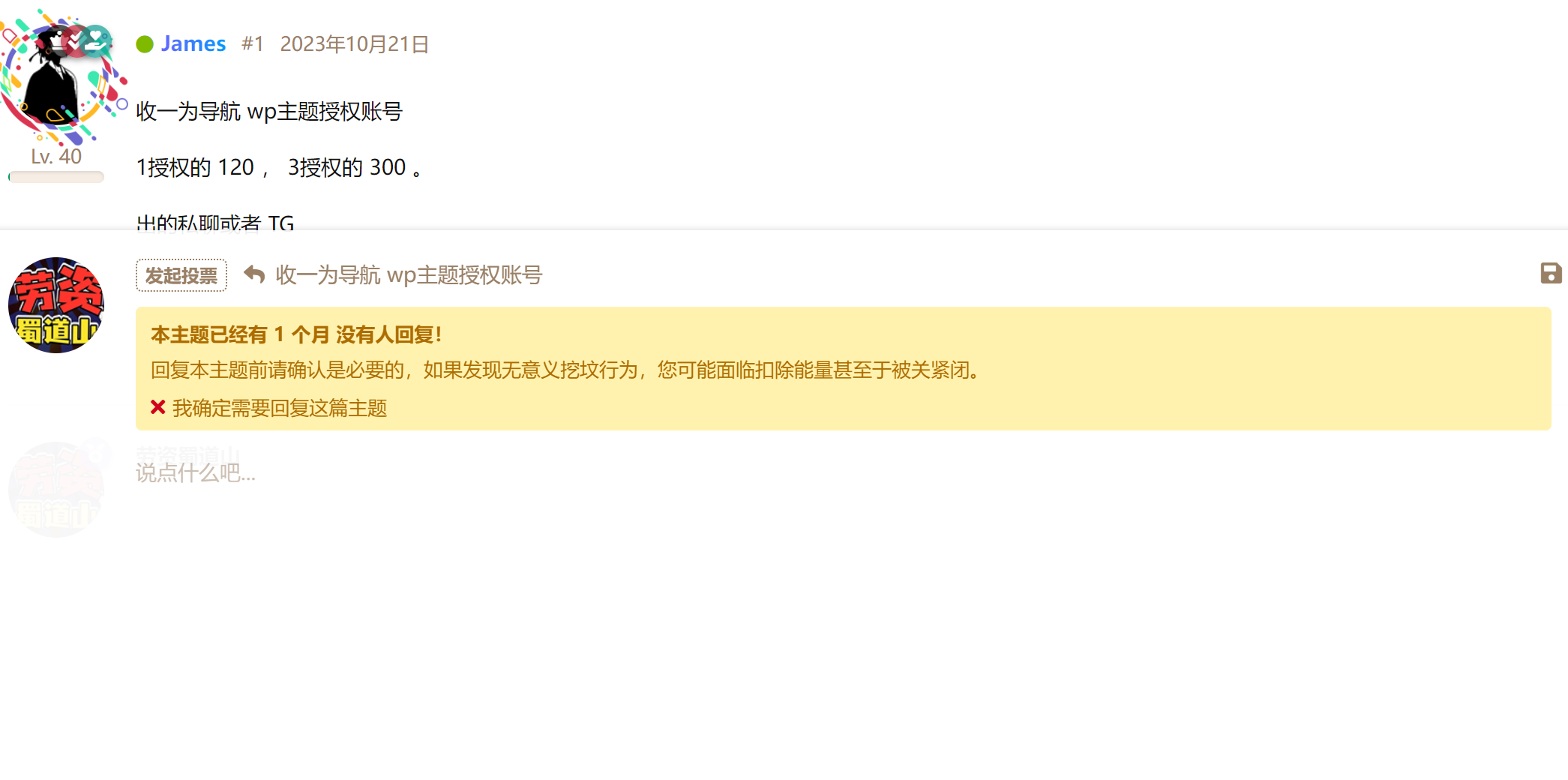Save draft using the floppy disk icon
Viewport: 1568px width, 780px height.
click(x=1551, y=273)
